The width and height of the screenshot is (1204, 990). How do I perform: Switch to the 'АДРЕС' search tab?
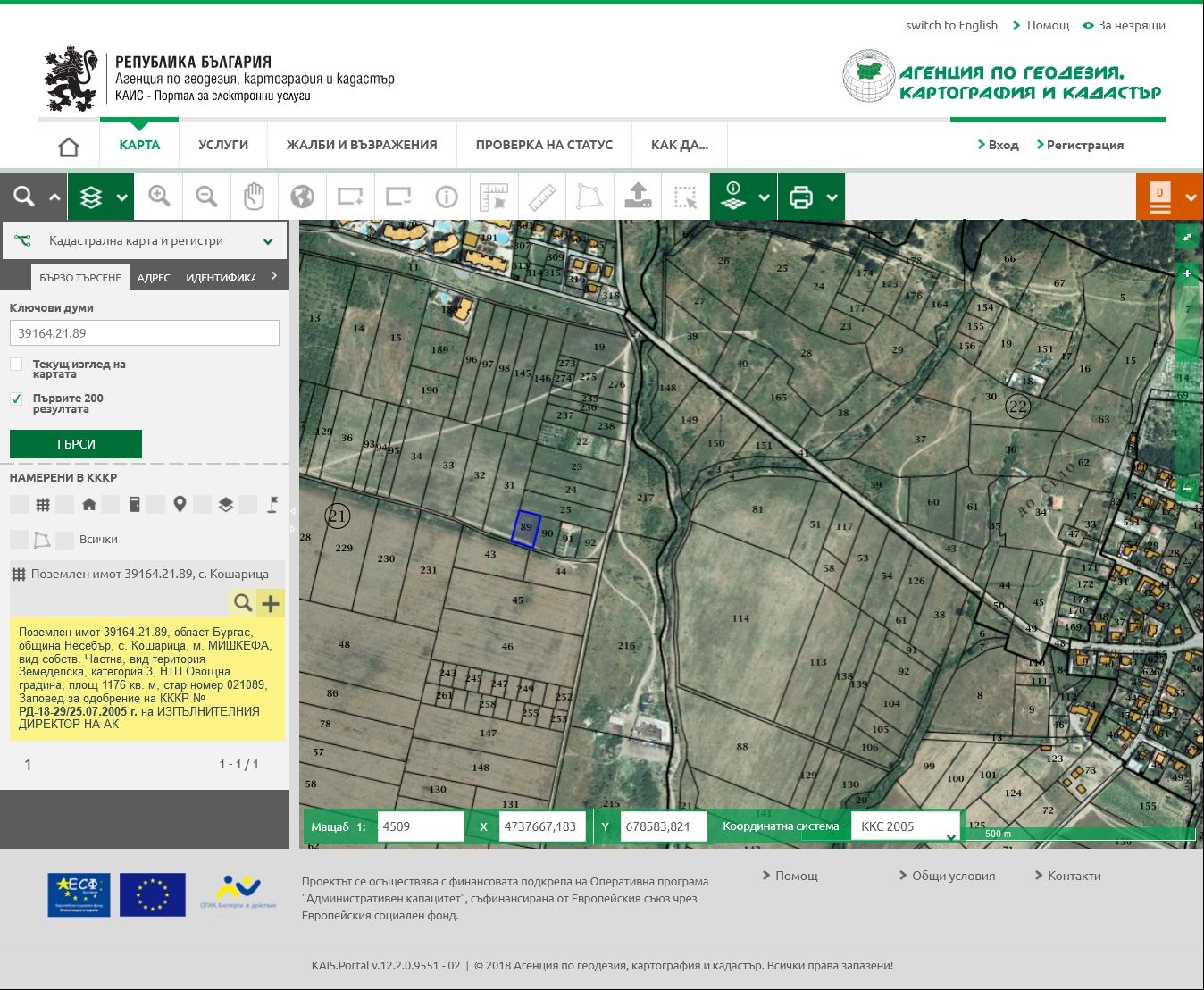(154, 278)
